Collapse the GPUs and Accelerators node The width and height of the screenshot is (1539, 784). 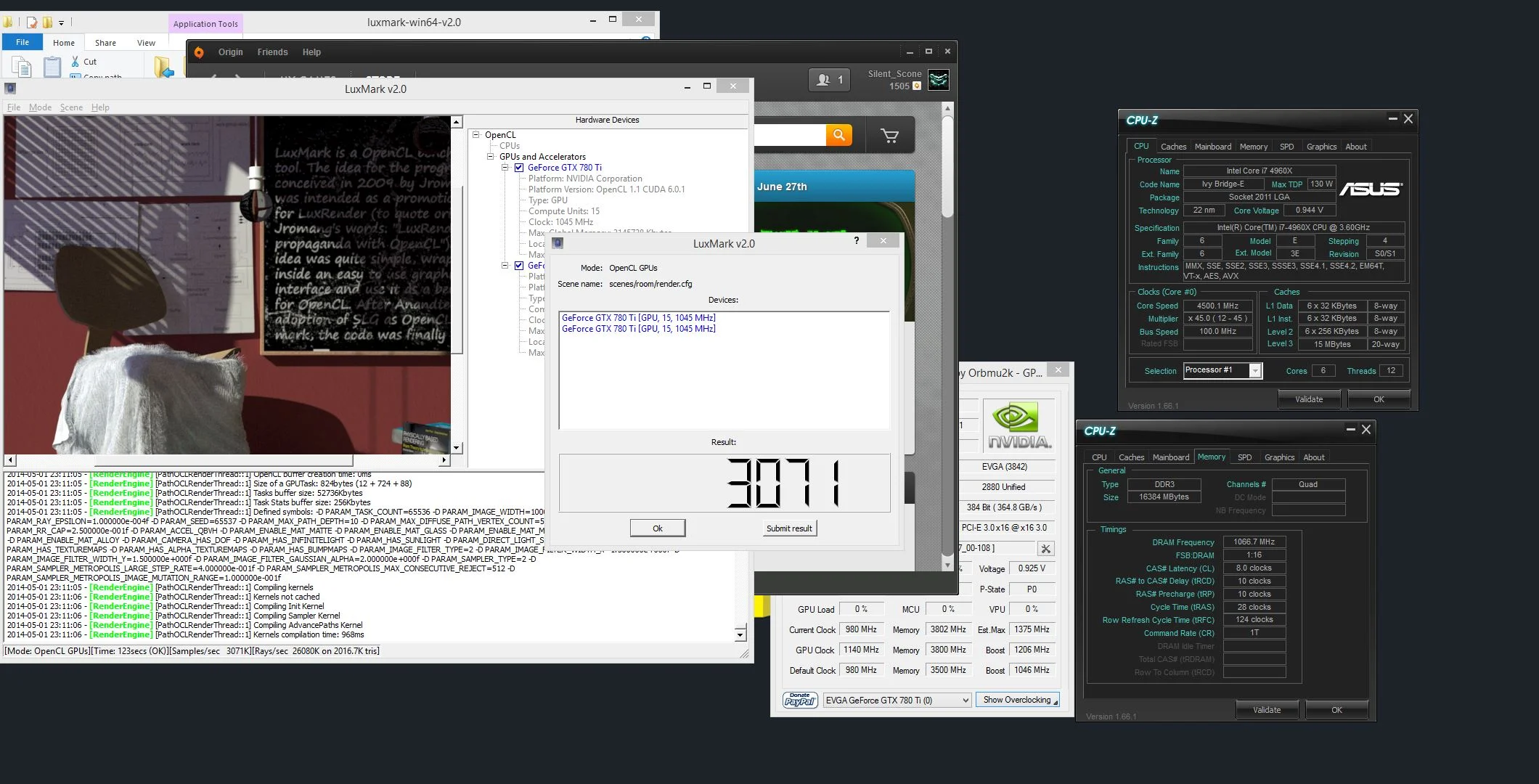[x=491, y=157]
